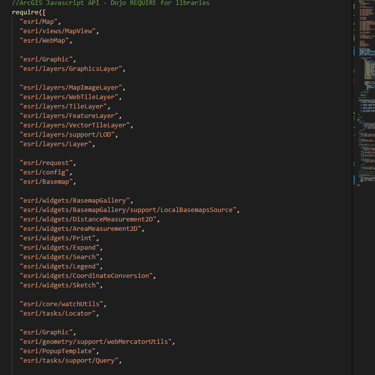
Task: Click the code minimap overview
Action: coord(364,93)
